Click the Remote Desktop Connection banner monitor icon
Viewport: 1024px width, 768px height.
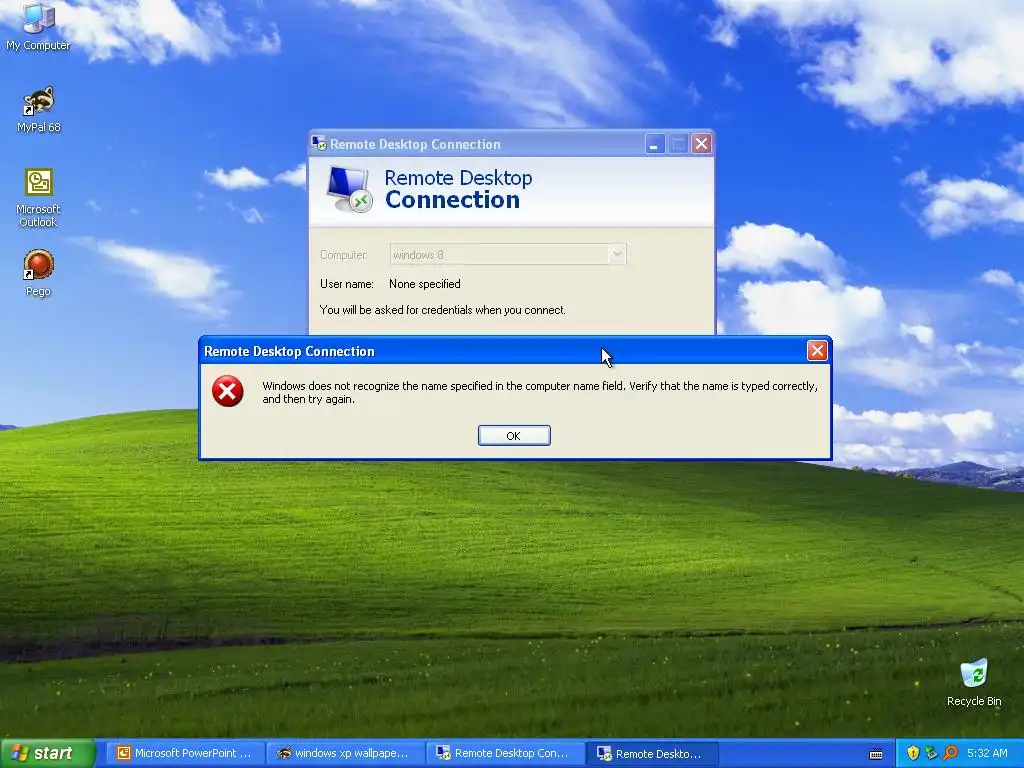349,189
